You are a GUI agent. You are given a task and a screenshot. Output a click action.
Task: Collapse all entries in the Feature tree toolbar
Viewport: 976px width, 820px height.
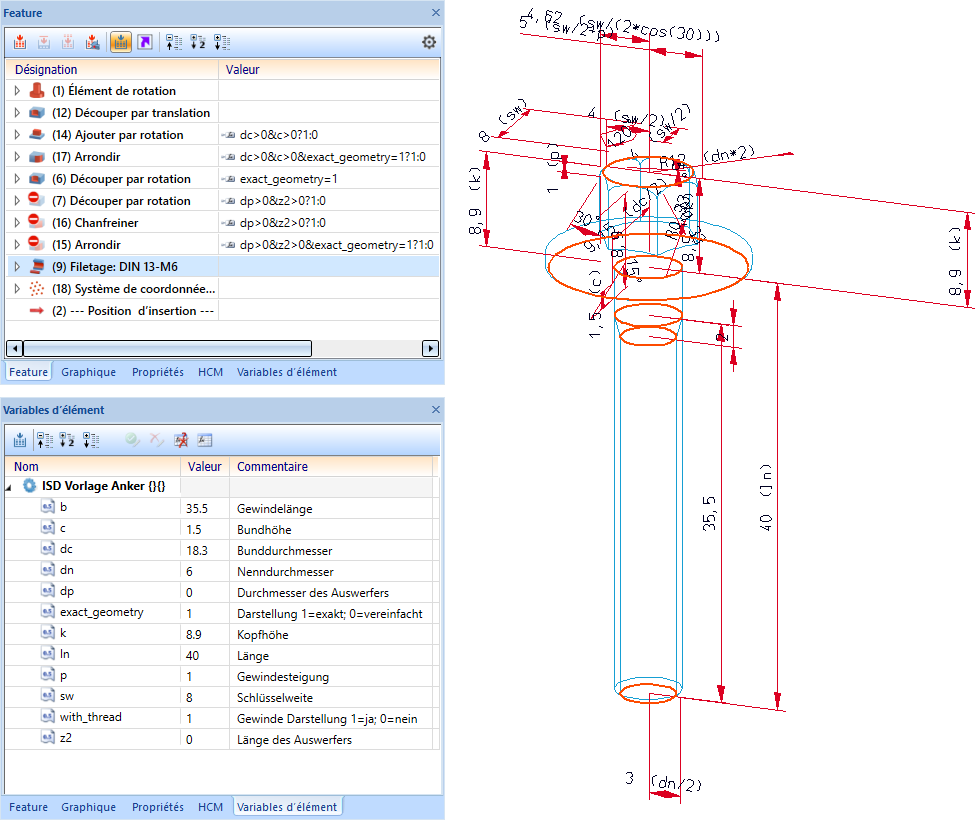coord(173,42)
